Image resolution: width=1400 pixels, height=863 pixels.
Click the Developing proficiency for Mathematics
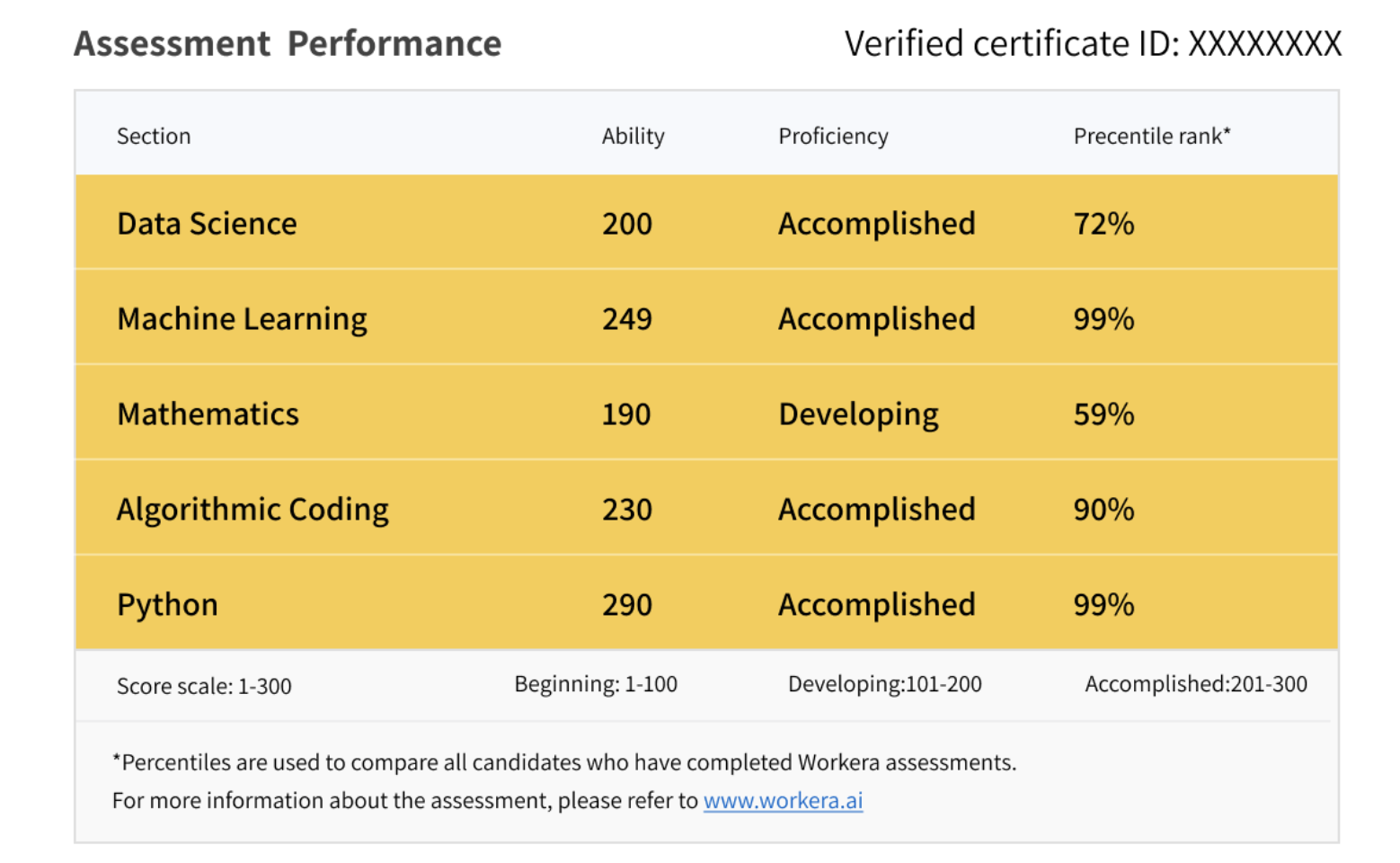tap(858, 414)
